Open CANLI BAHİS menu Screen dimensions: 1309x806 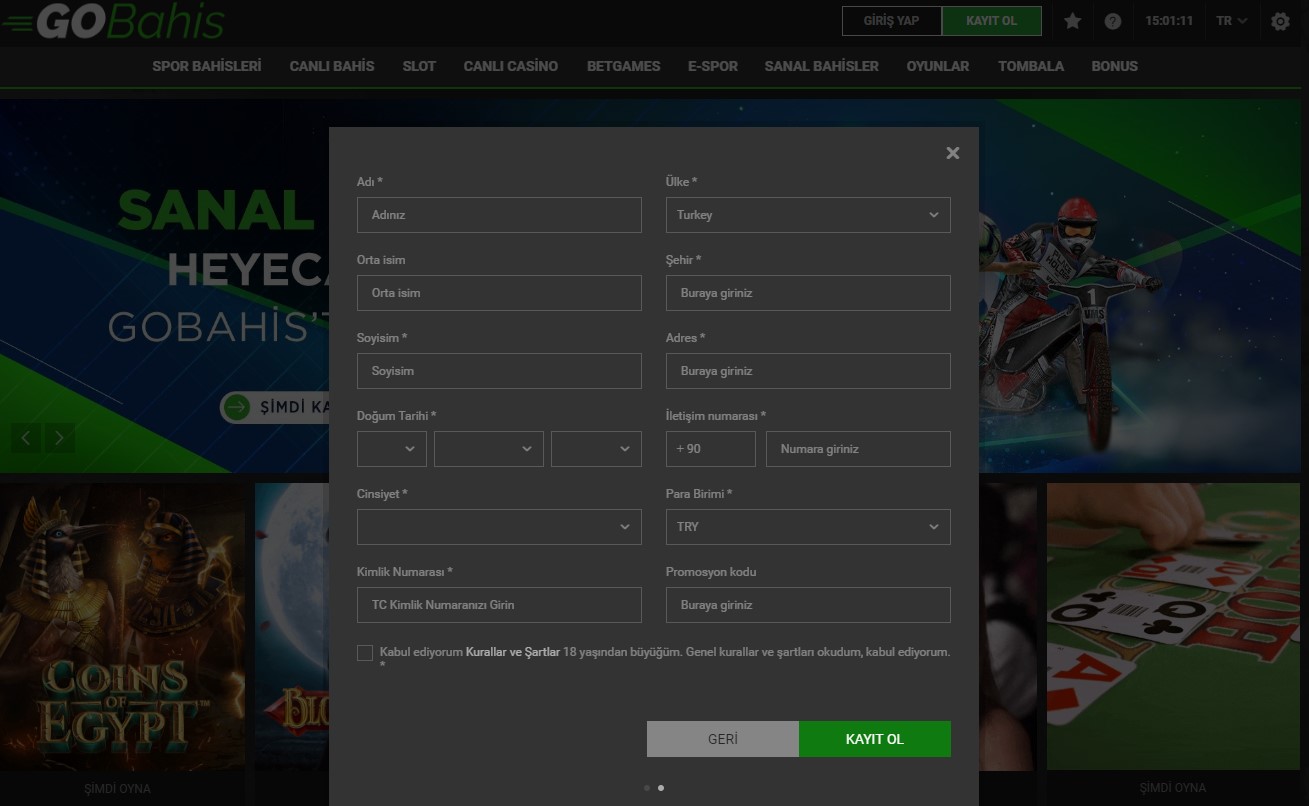332,66
